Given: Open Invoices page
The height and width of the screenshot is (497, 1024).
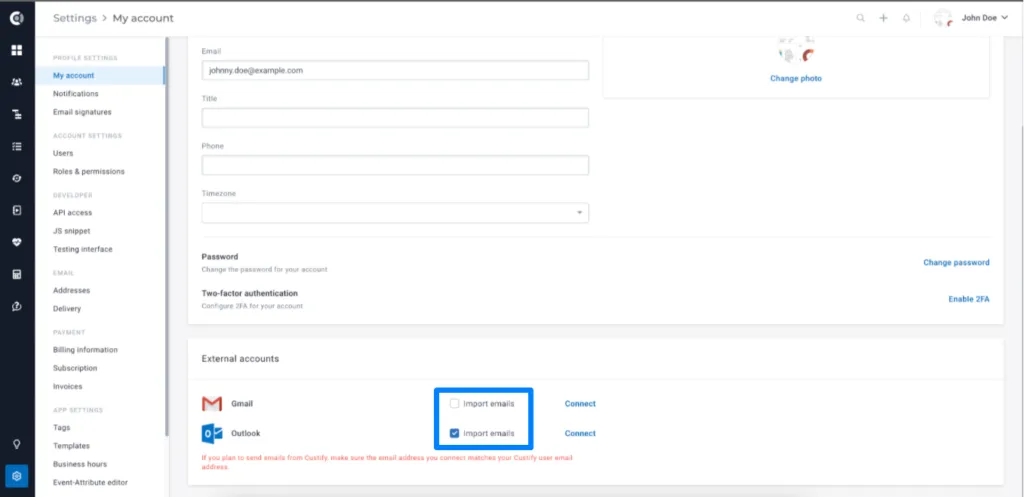Looking at the screenshot, I should tap(68, 387).
